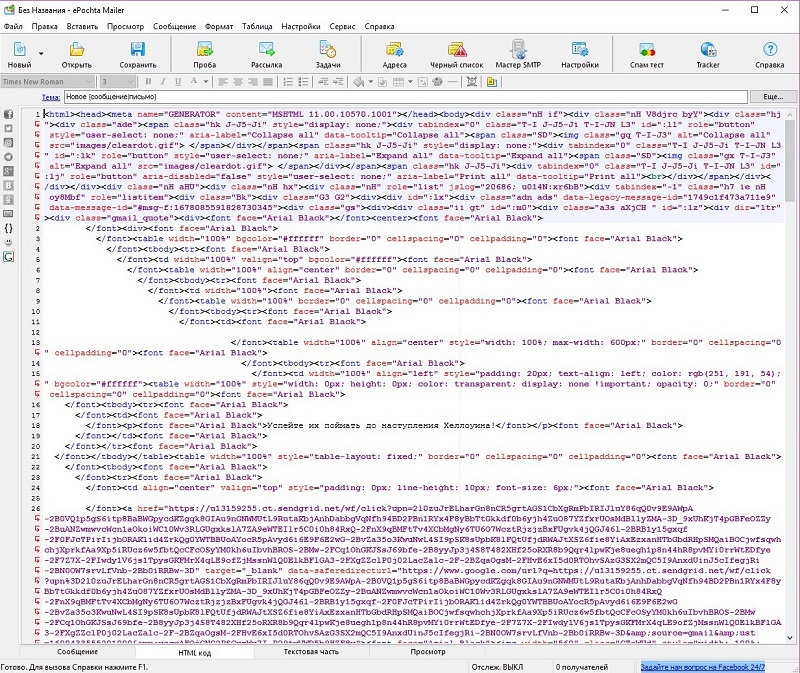
Task: Open the Файл menu
Action: point(13,27)
